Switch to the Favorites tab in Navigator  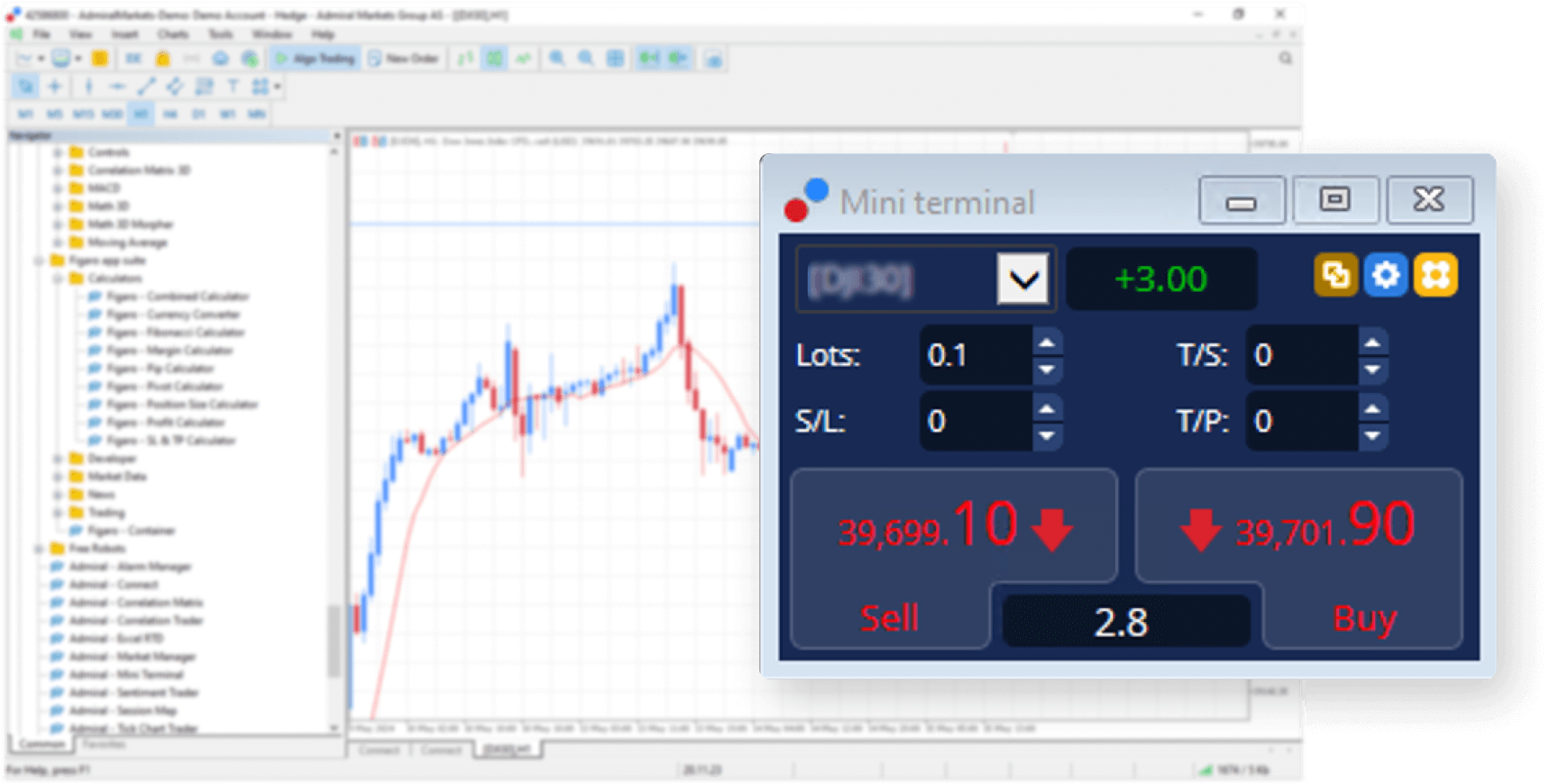tap(104, 744)
